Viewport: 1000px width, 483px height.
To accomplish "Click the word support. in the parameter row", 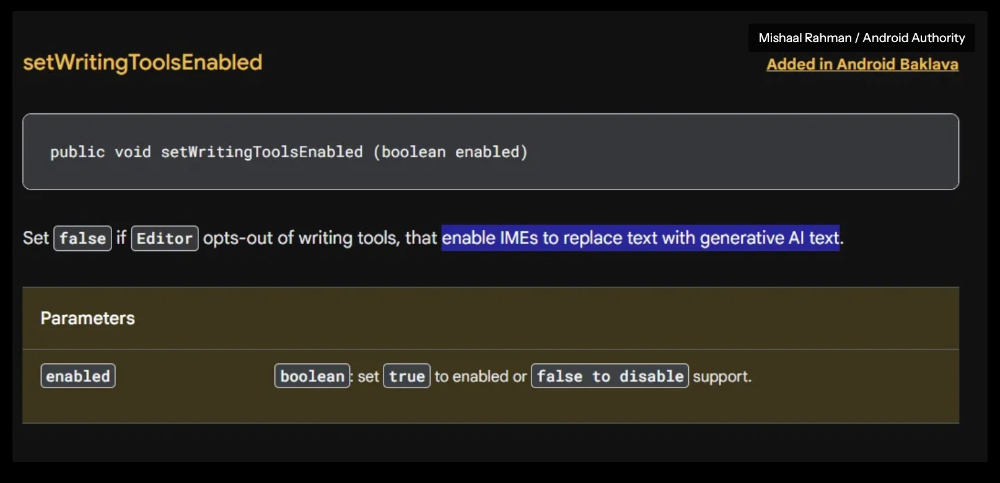I will point(723,376).
